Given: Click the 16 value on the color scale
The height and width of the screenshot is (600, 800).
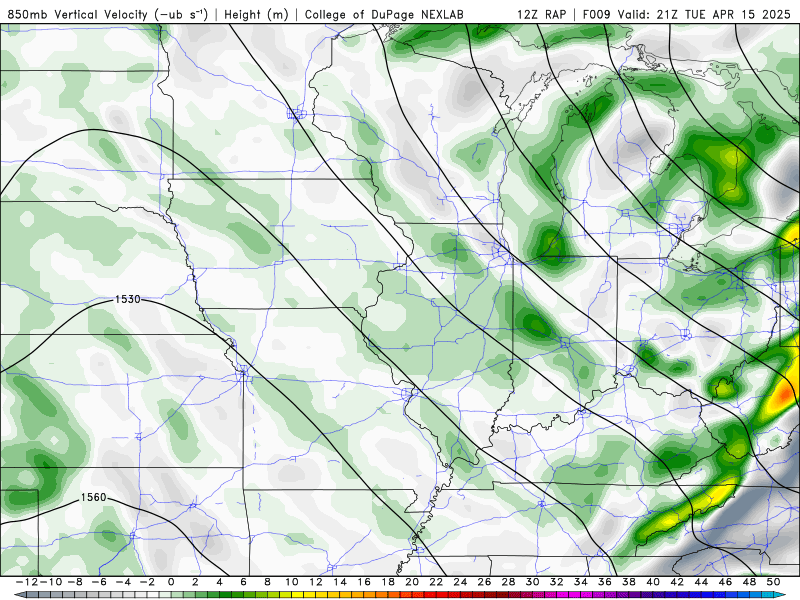Looking at the screenshot, I should coord(364,582).
